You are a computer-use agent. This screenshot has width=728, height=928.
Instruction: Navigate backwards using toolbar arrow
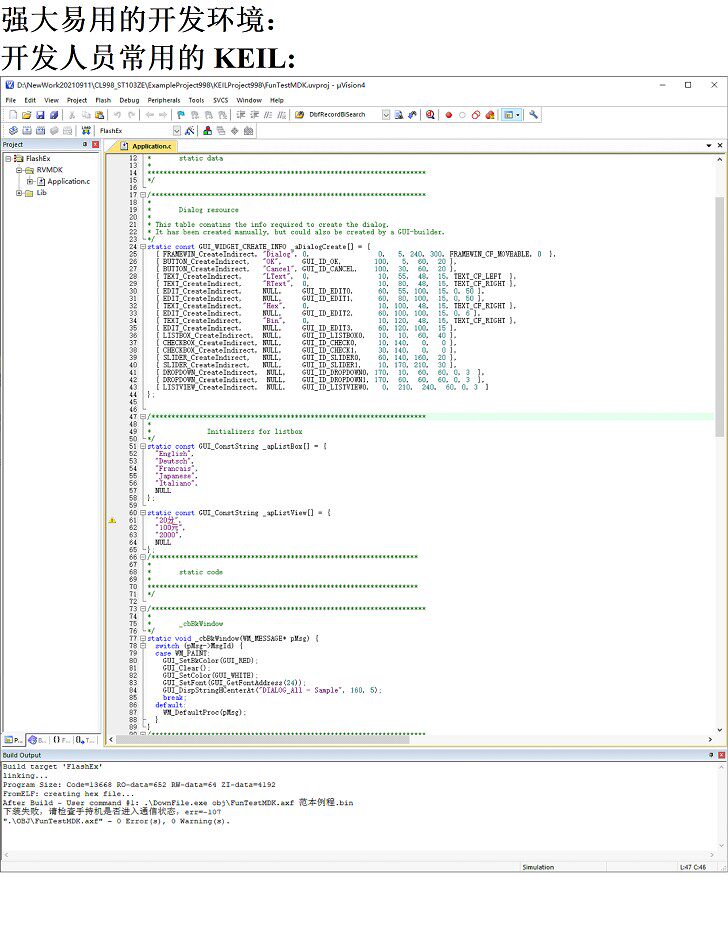pyautogui.click(x=149, y=115)
